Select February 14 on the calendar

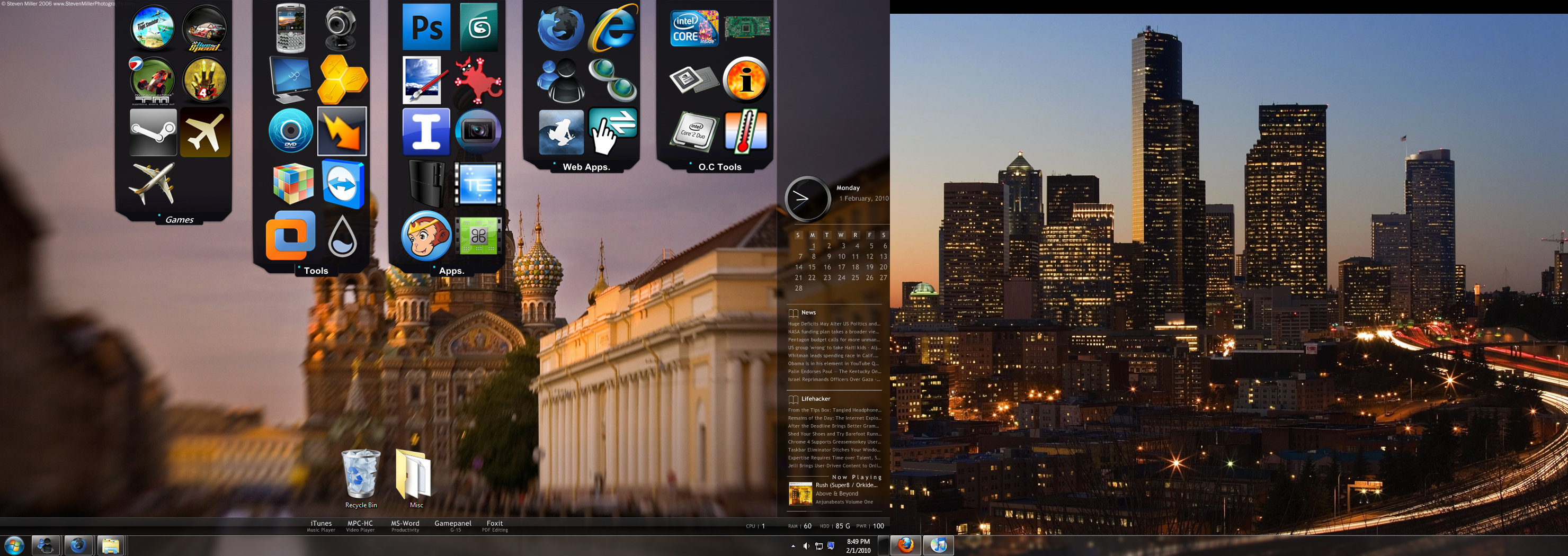point(799,267)
